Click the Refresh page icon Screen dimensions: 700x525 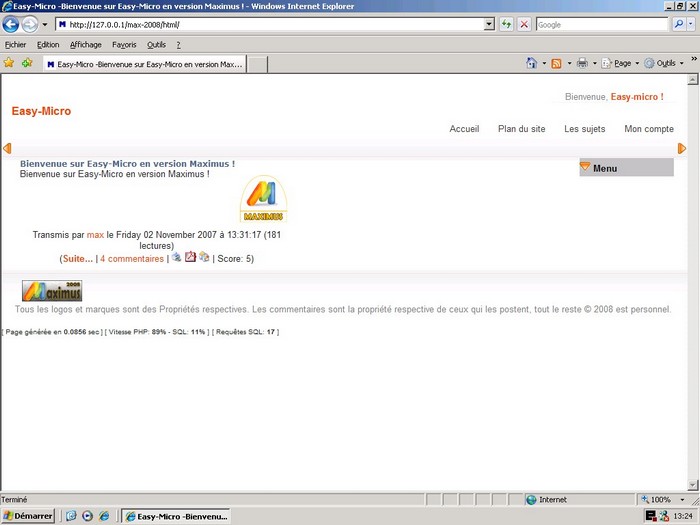click(x=506, y=25)
